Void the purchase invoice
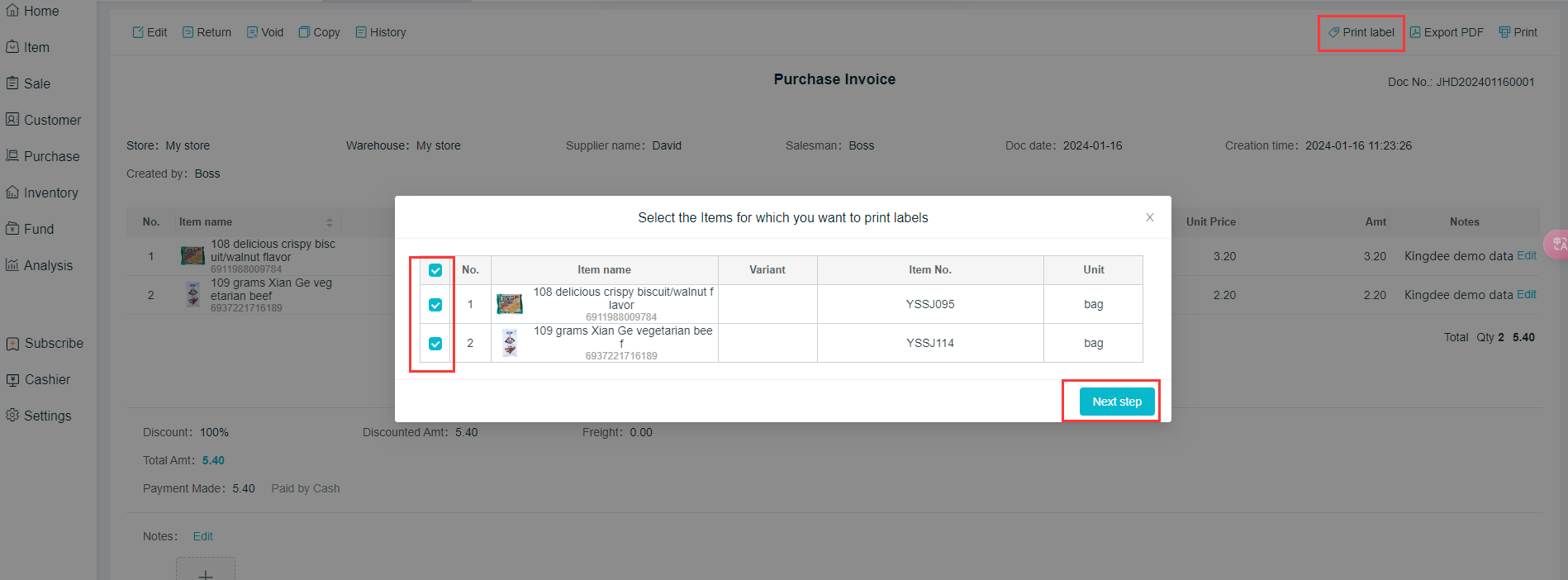Viewport: 1568px width, 580px height. tap(264, 32)
